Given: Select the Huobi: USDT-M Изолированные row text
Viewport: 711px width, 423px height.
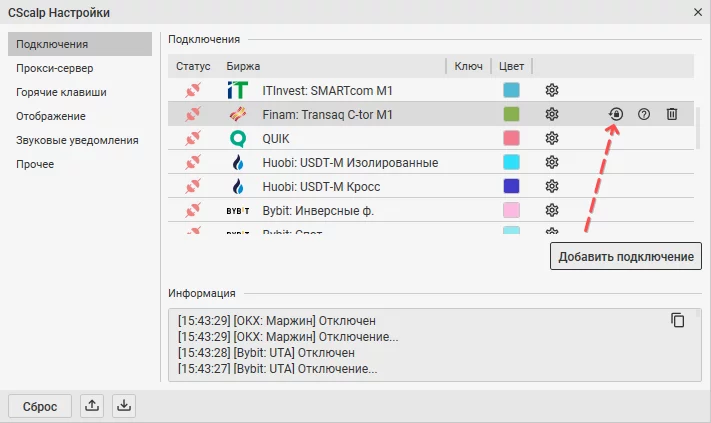Looking at the screenshot, I should click(350, 163).
